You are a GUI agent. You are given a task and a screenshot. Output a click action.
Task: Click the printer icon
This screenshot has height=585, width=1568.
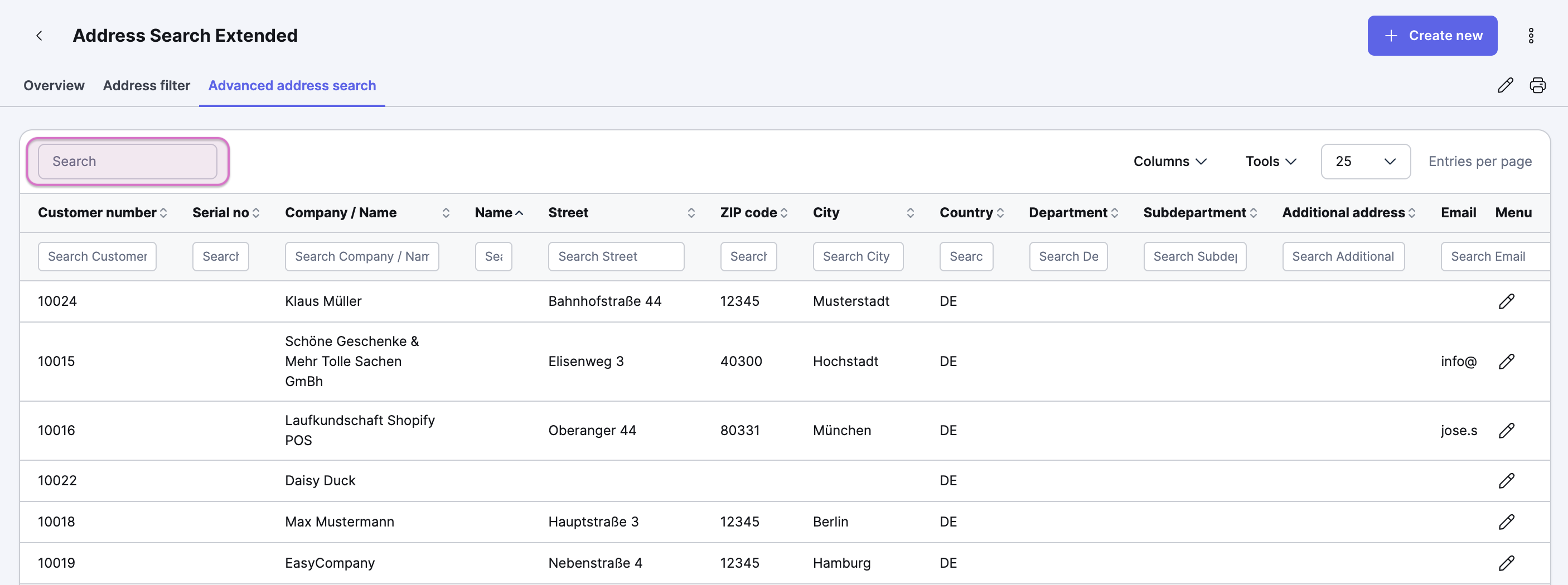click(1537, 85)
